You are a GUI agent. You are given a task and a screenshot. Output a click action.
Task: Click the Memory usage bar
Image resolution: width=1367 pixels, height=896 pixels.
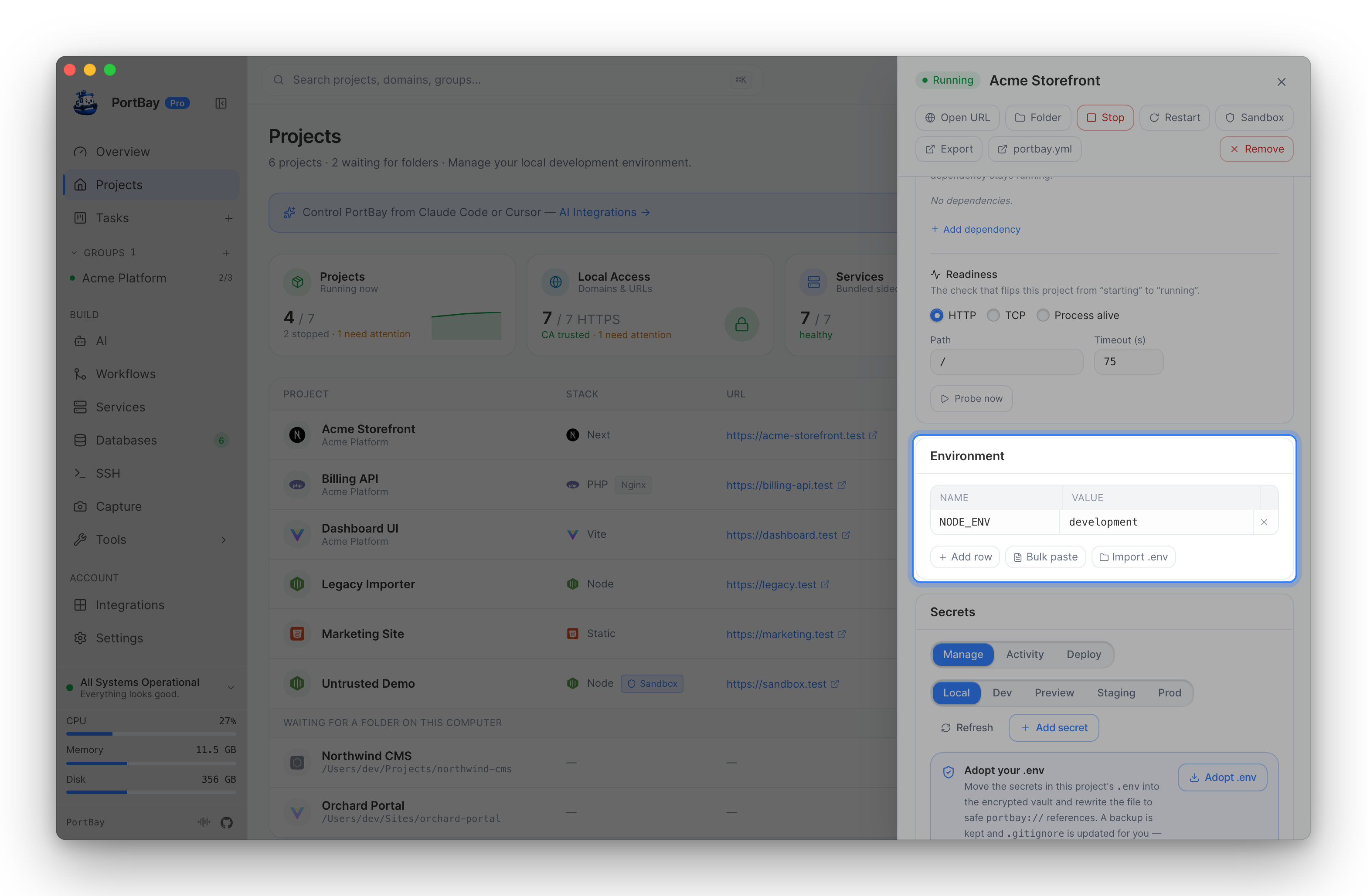(151, 764)
